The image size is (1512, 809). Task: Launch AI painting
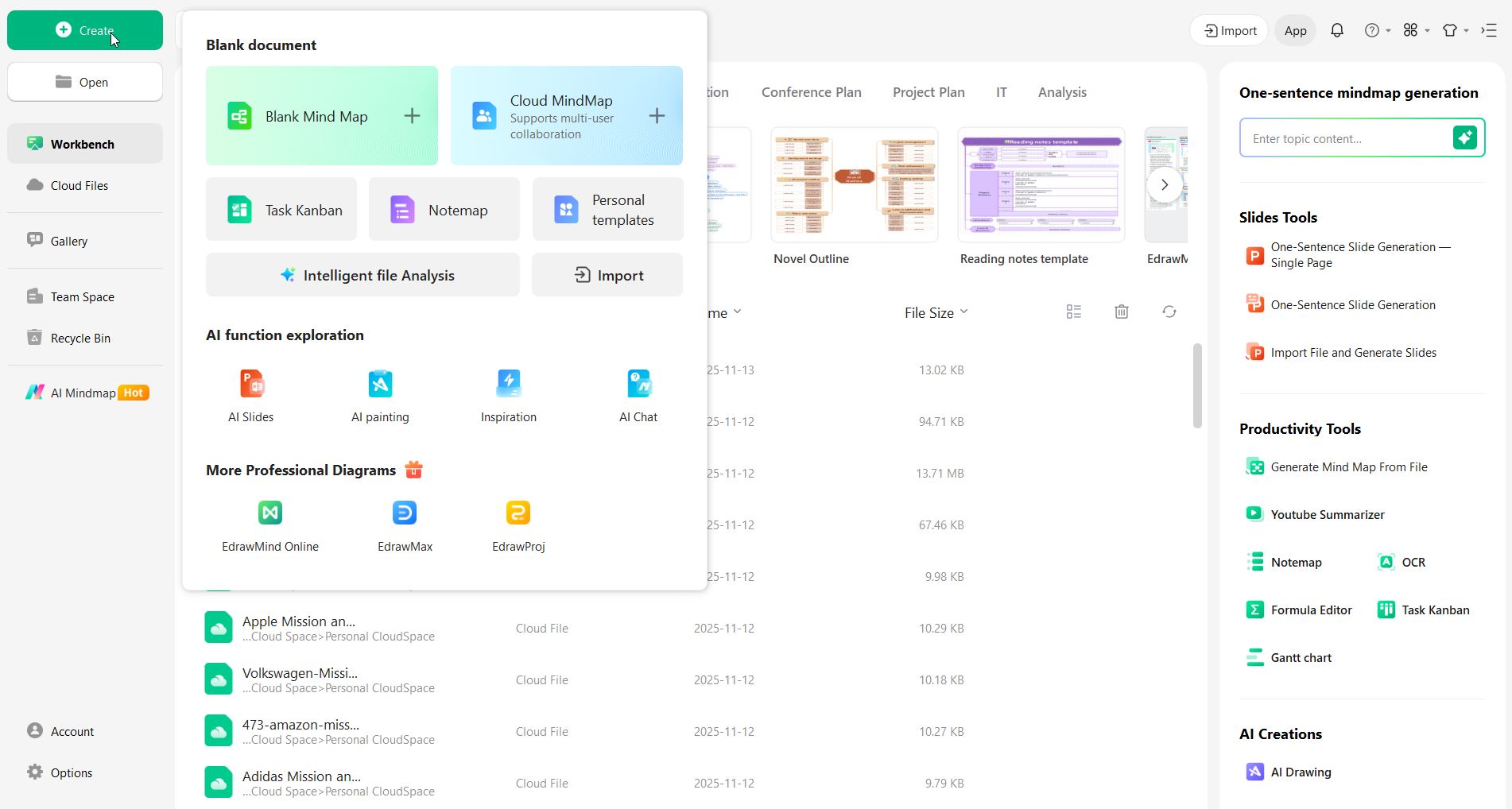(x=380, y=395)
